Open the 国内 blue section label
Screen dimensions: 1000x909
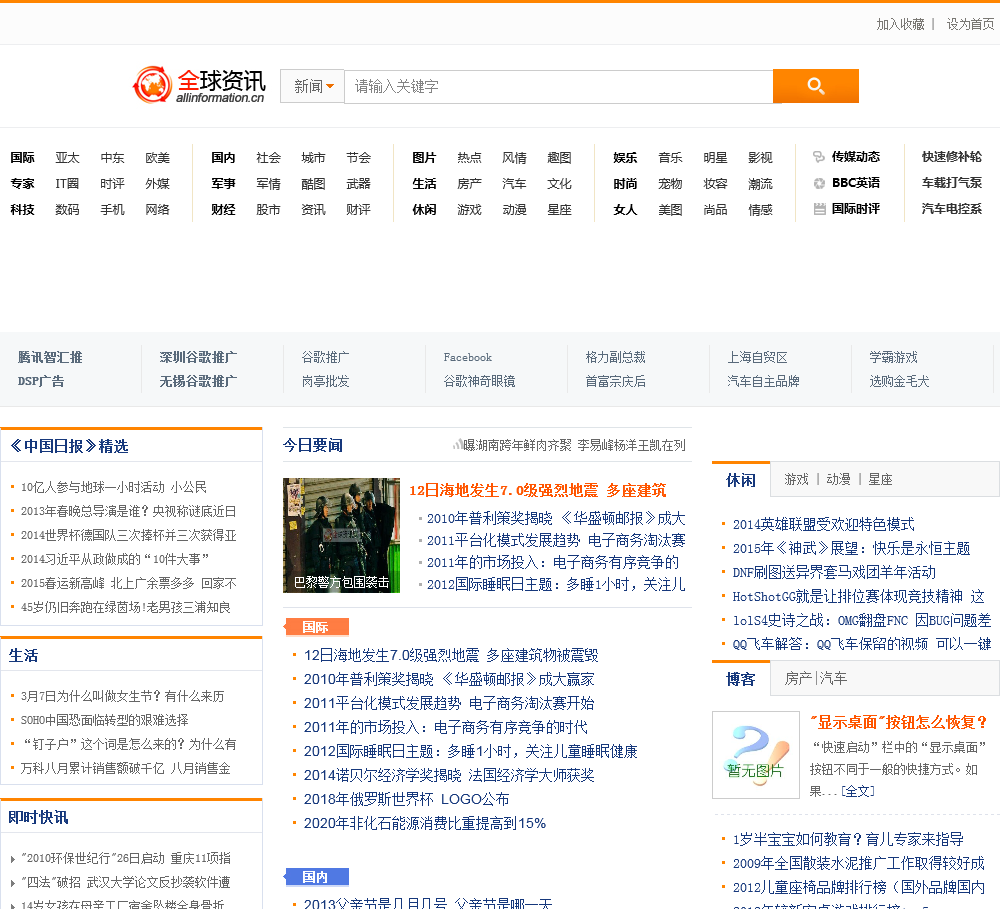(x=316, y=877)
